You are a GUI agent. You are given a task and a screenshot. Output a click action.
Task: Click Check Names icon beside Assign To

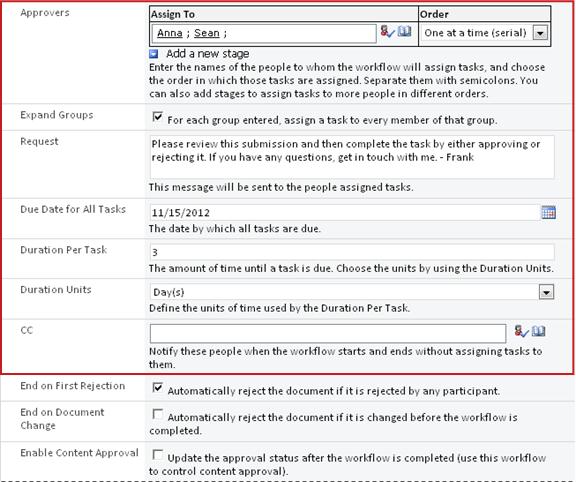click(x=387, y=32)
